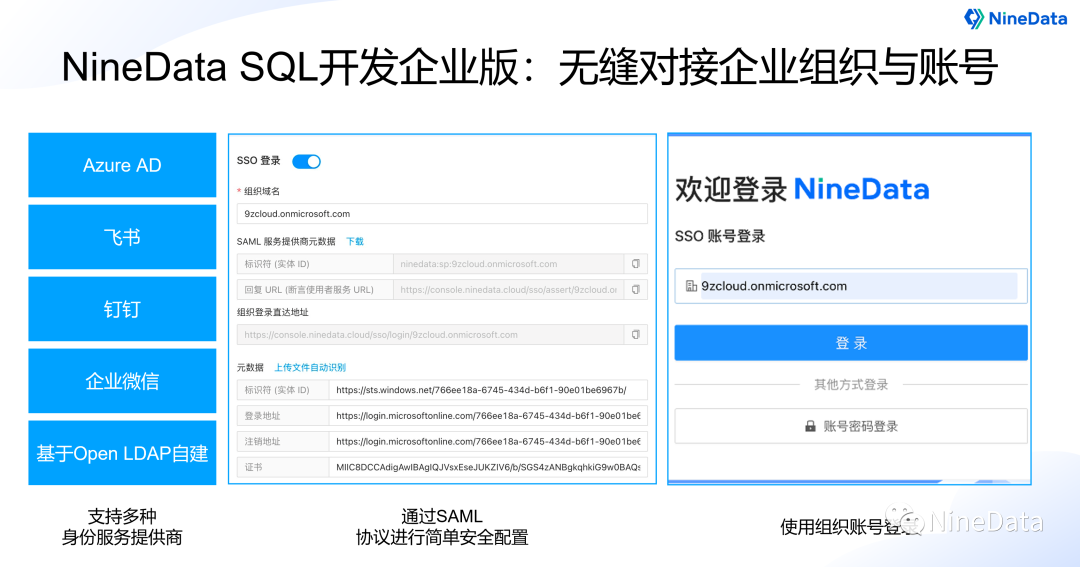Image resolution: width=1080 pixels, height=567 pixels.
Task: Click the organization icon in SSO domain field
Action: [691, 286]
